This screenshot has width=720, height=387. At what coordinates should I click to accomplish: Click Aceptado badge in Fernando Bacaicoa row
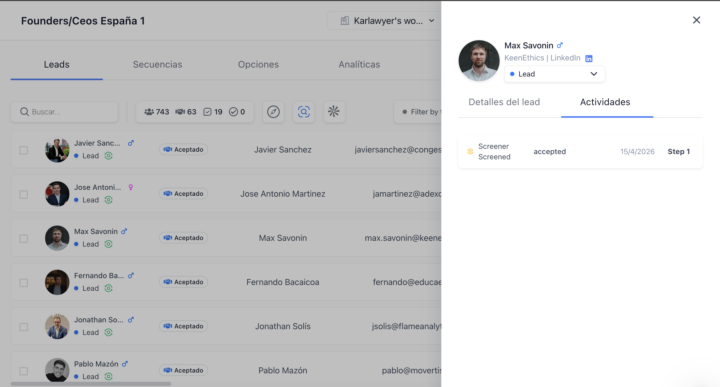[183, 282]
